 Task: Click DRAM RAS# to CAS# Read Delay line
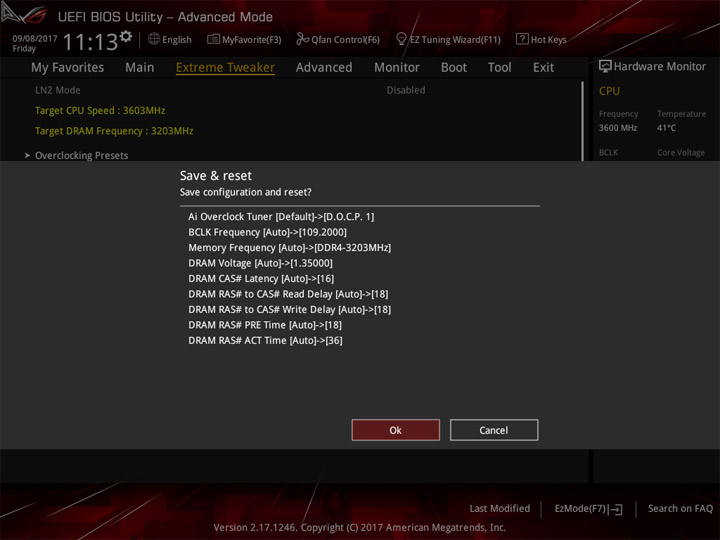288,294
